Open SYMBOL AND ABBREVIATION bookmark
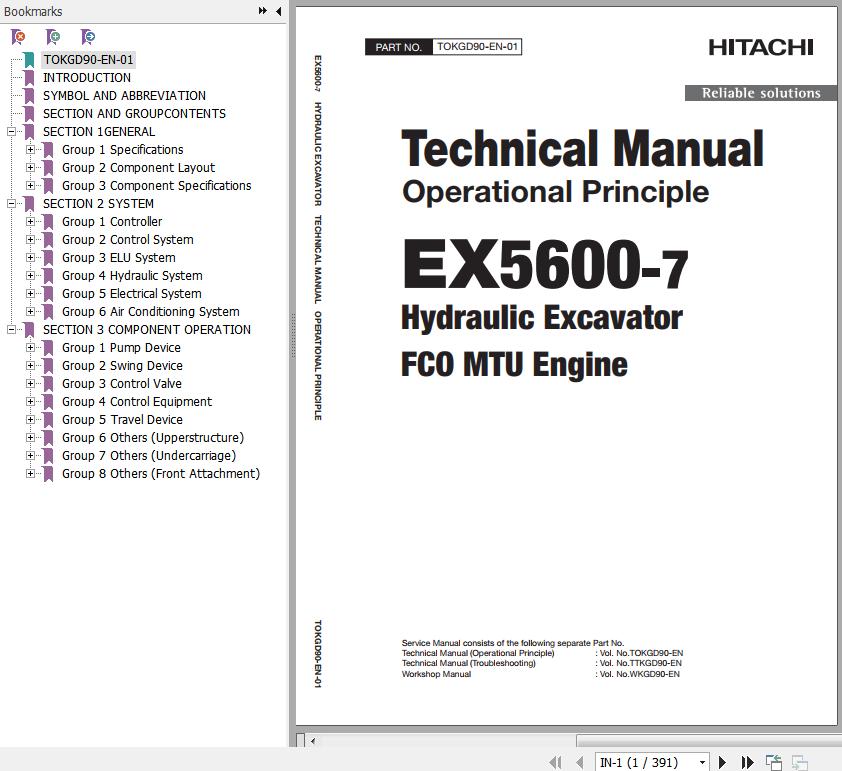Screen dimensions: 842x771 point(124,96)
